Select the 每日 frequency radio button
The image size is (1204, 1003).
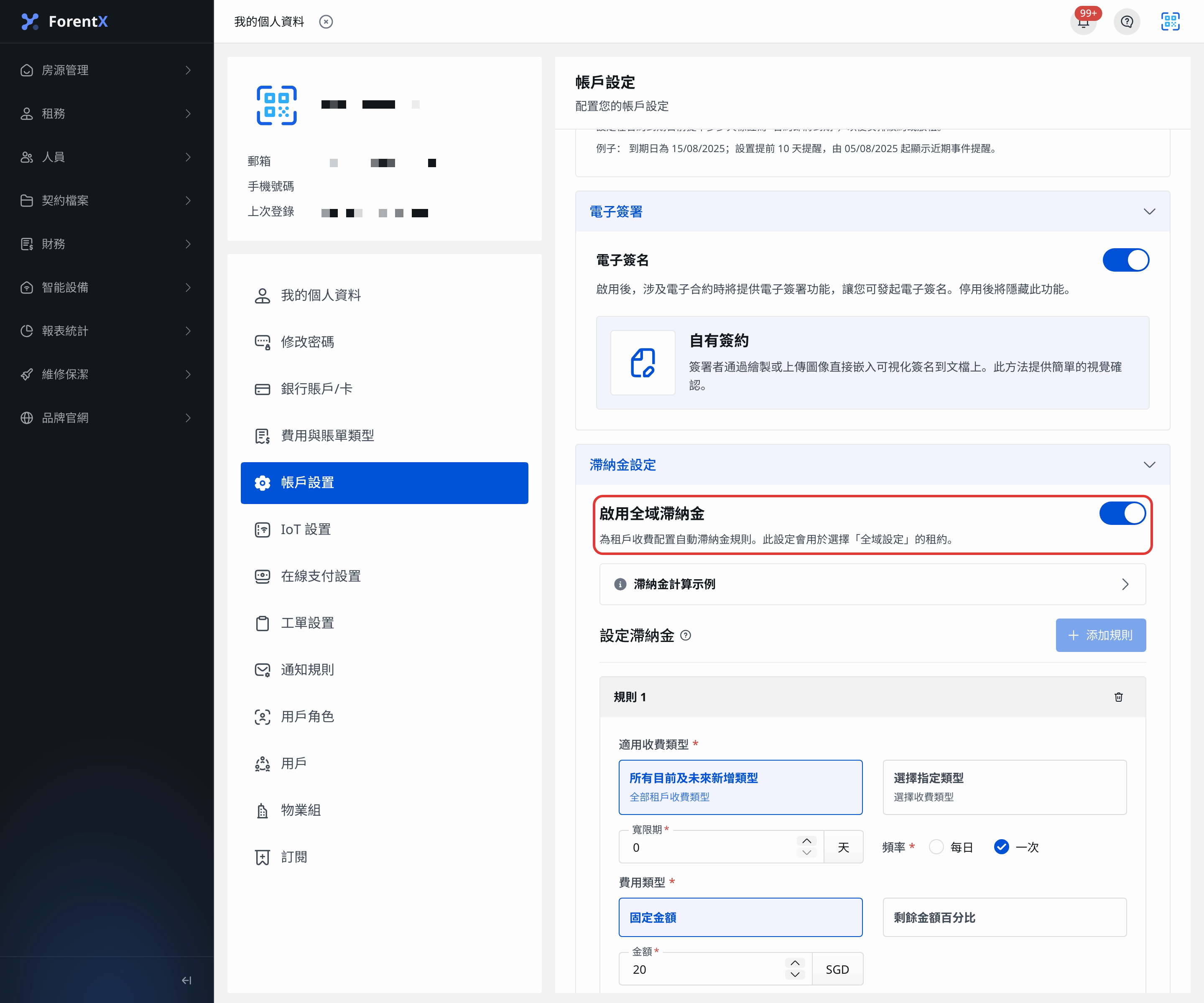coord(936,847)
